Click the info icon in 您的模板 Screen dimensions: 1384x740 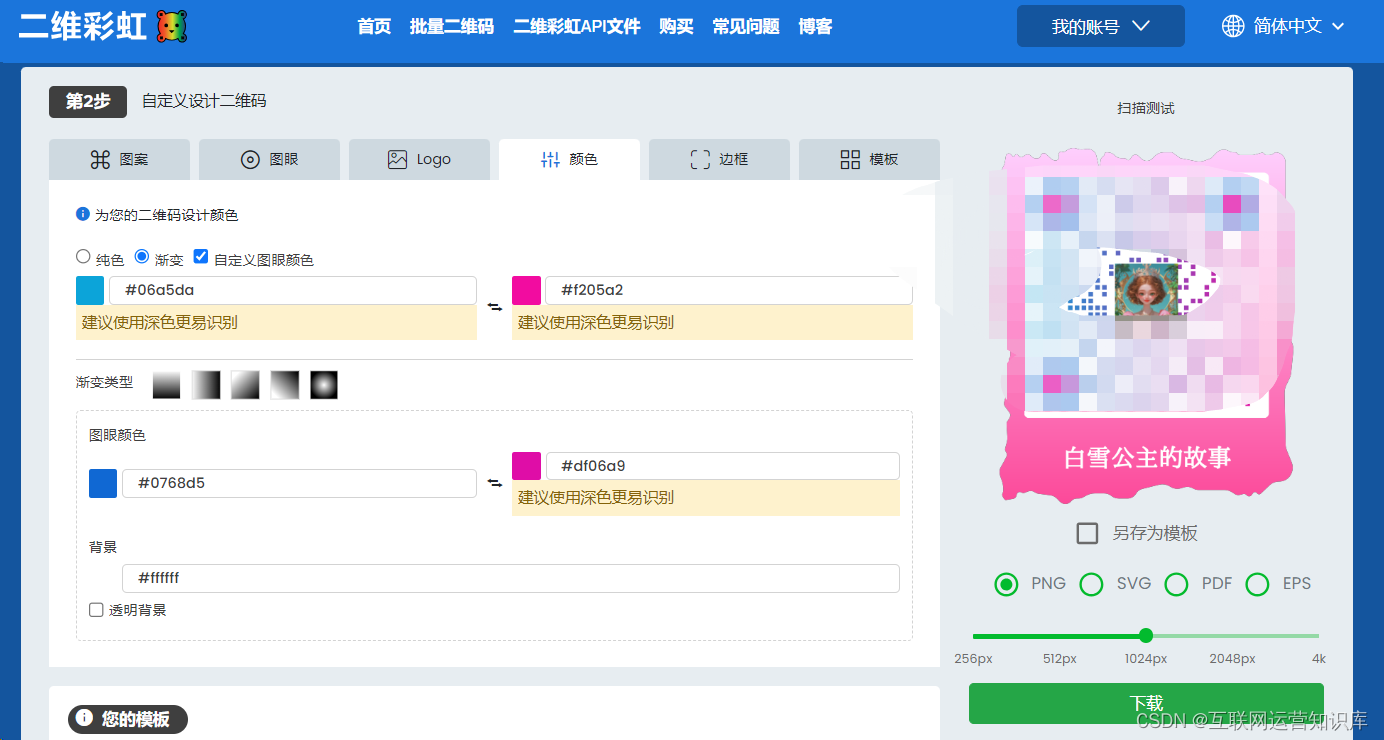(85, 718)
